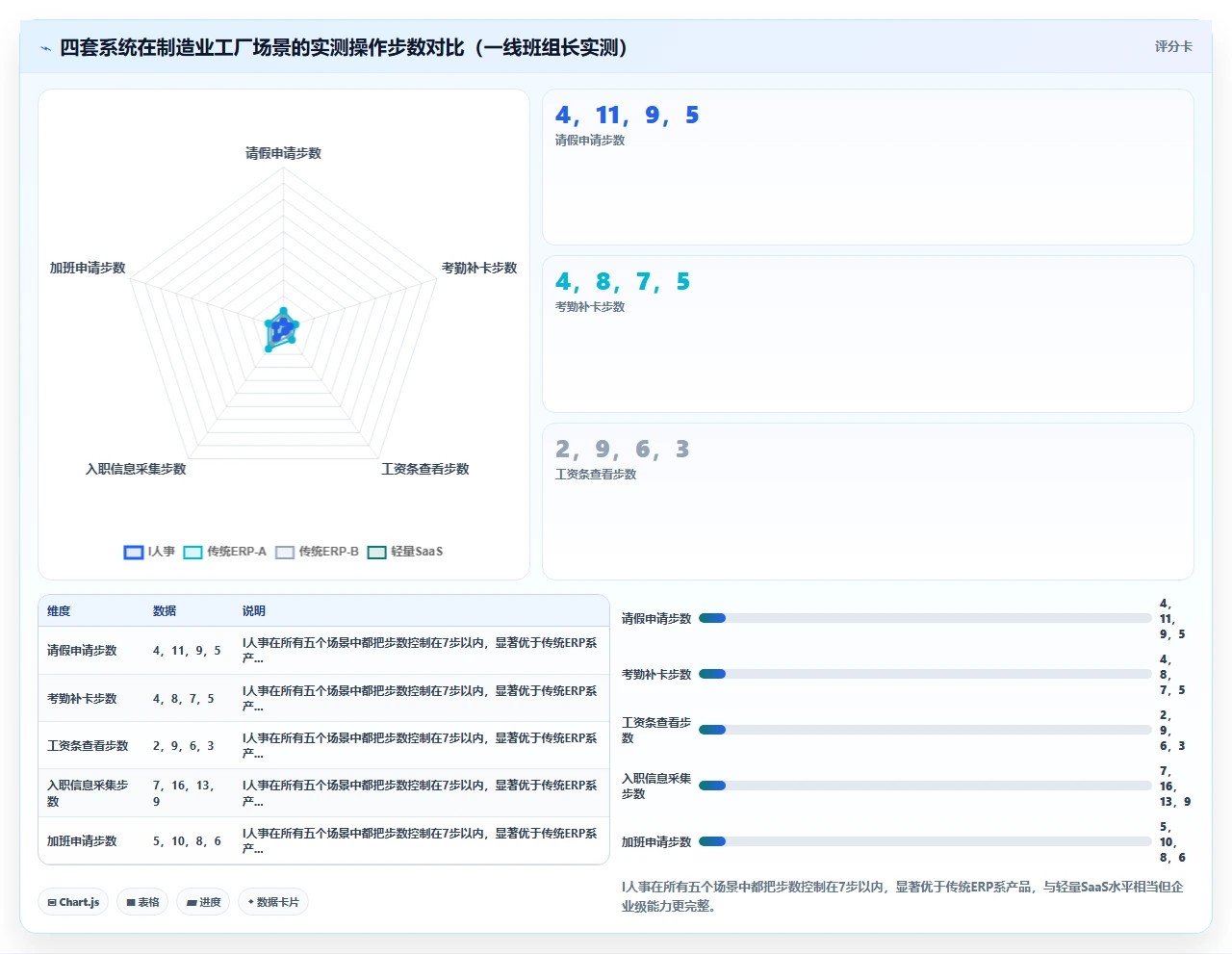
Task: Click the progress bar for 考勤补卡步数
Action: (x=925, y=674)
